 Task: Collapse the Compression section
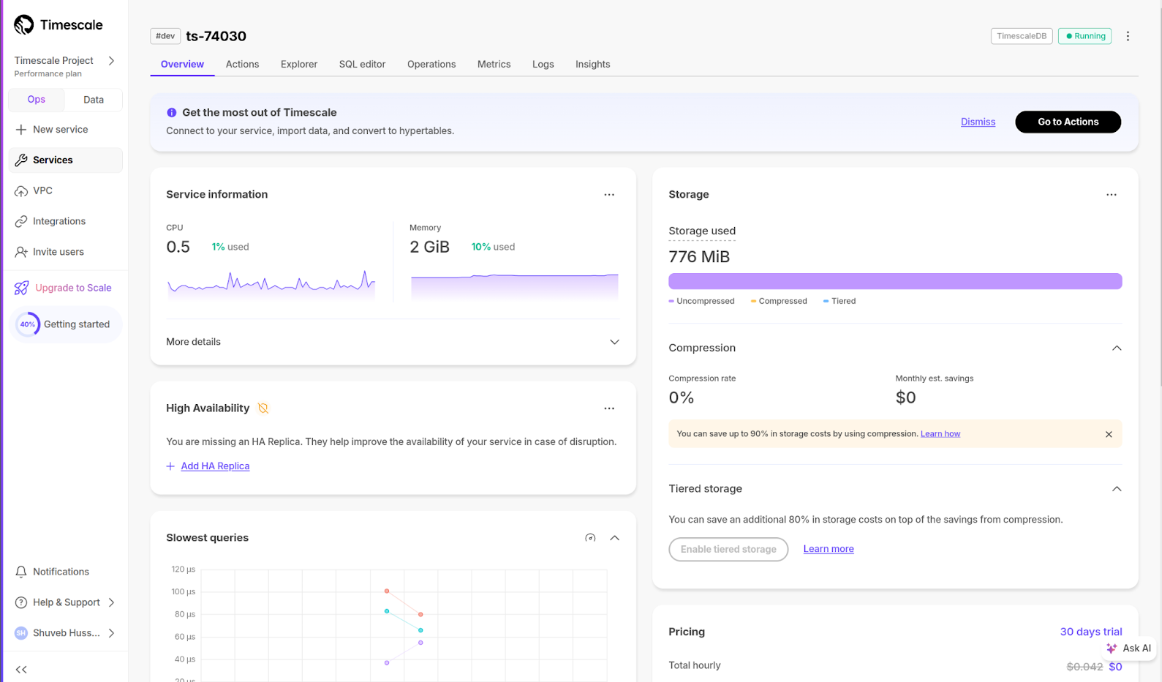(1116, 348)
